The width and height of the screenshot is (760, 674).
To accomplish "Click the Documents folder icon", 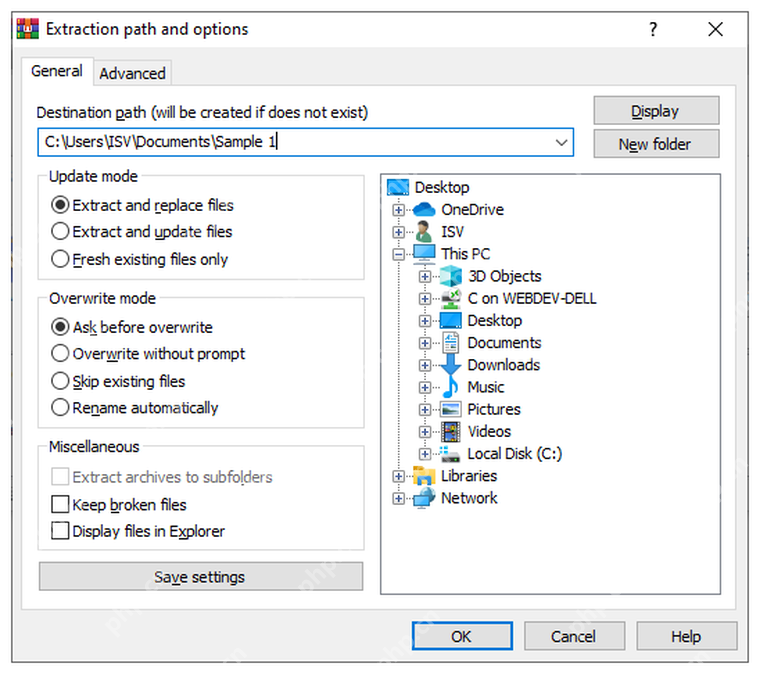I will [x=451, y=343].
